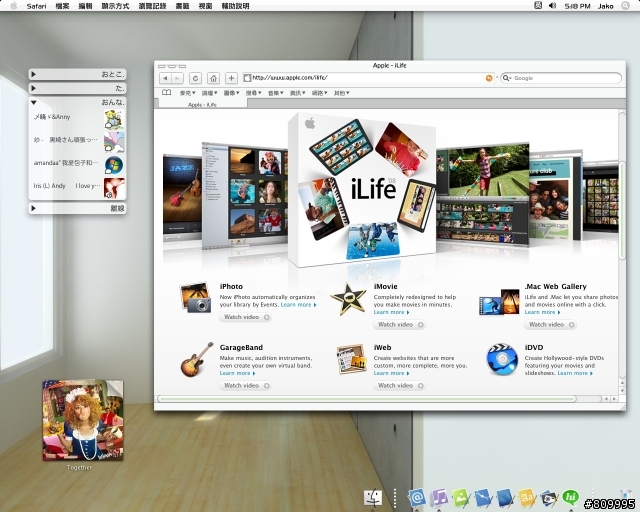Click the Jako user name in the menu bar
The image size is (640, 512).
click(x=606, y=6)
